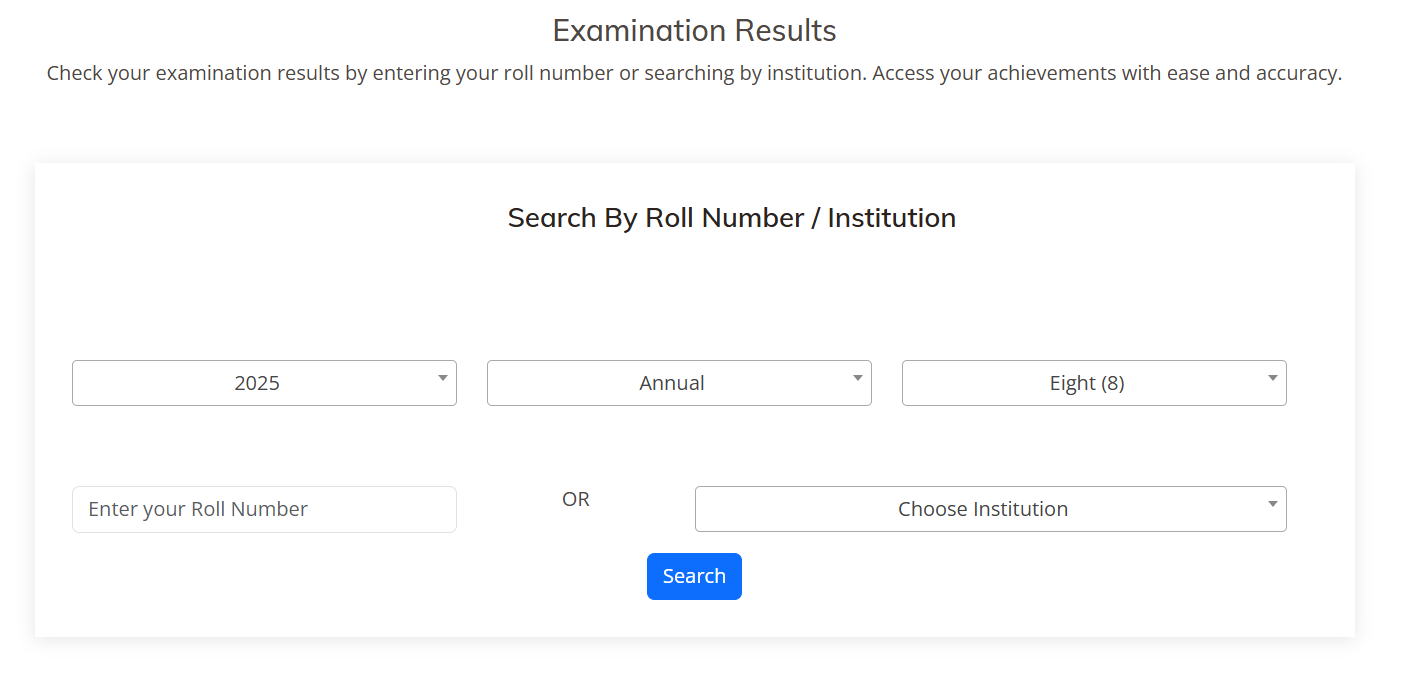
Task: Click the Eight (8) text in the class box
Action: click(1087, 383)
